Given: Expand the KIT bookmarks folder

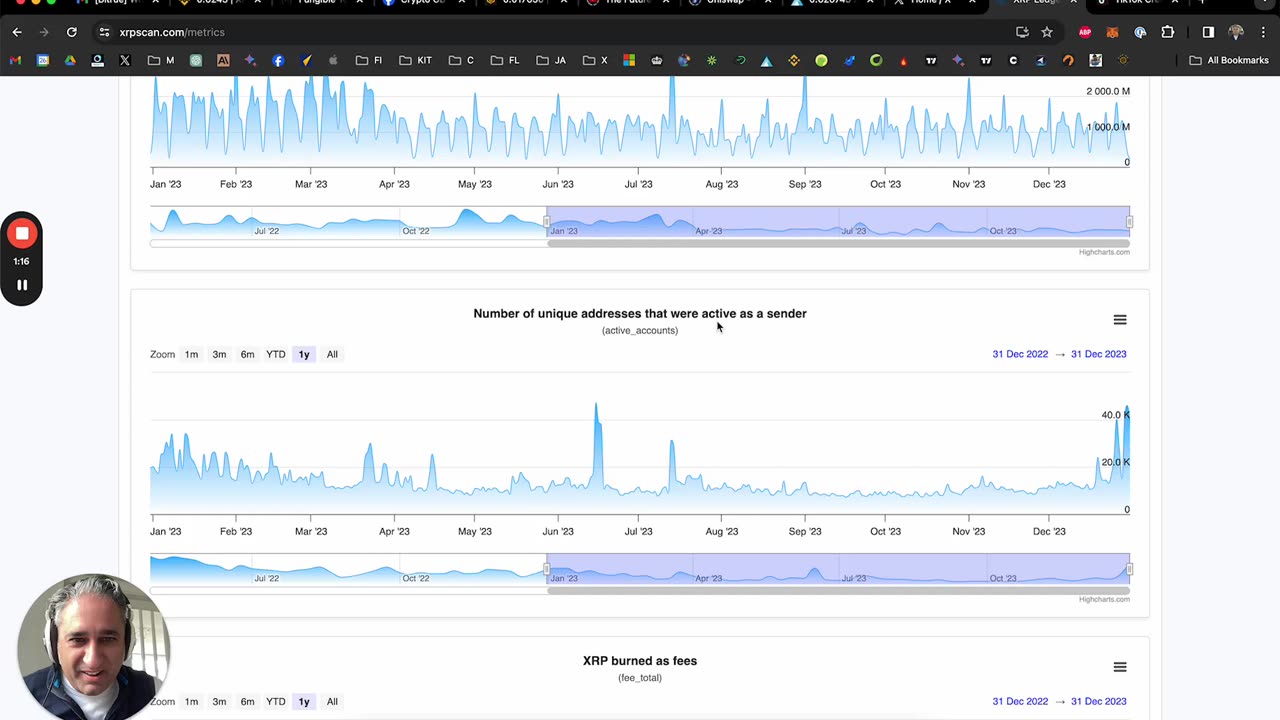Looking at the screenshot, I should click(x=416, y=60).
